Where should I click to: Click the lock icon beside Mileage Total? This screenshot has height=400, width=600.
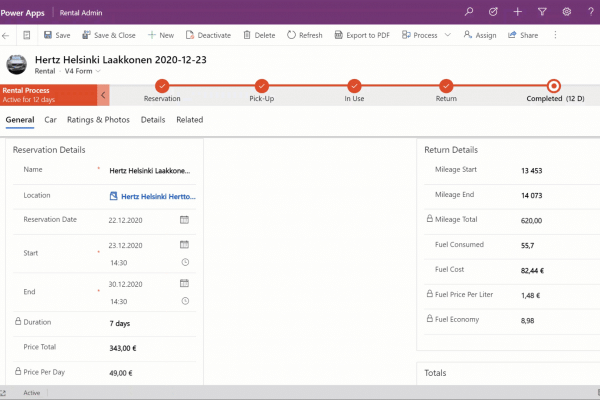click(x=430, y=218)
